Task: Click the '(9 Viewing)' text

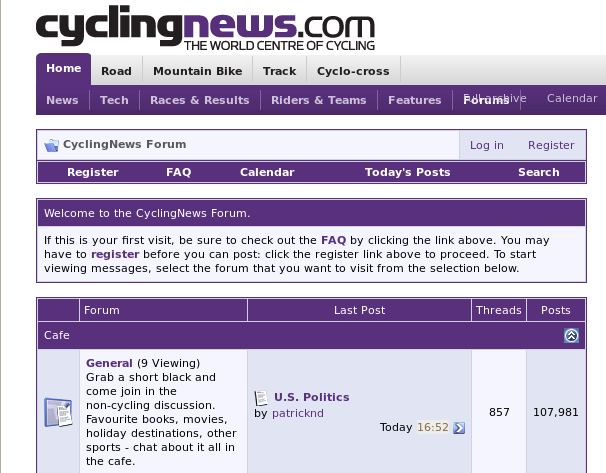Action: (x=169, y=363)
